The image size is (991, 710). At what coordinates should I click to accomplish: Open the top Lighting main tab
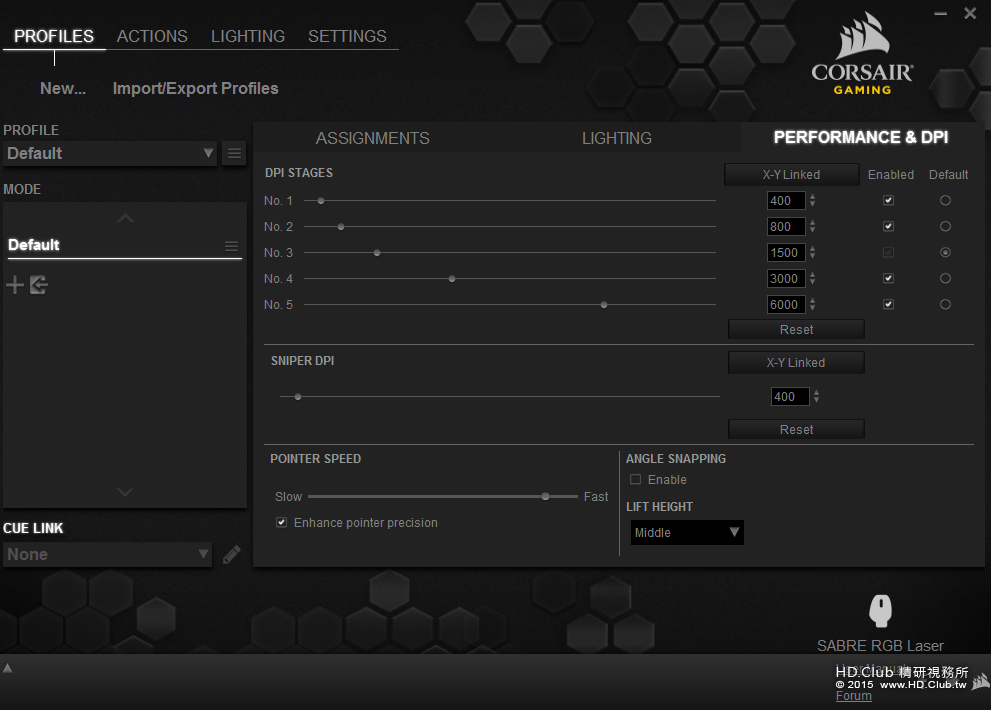click(248, 36)
